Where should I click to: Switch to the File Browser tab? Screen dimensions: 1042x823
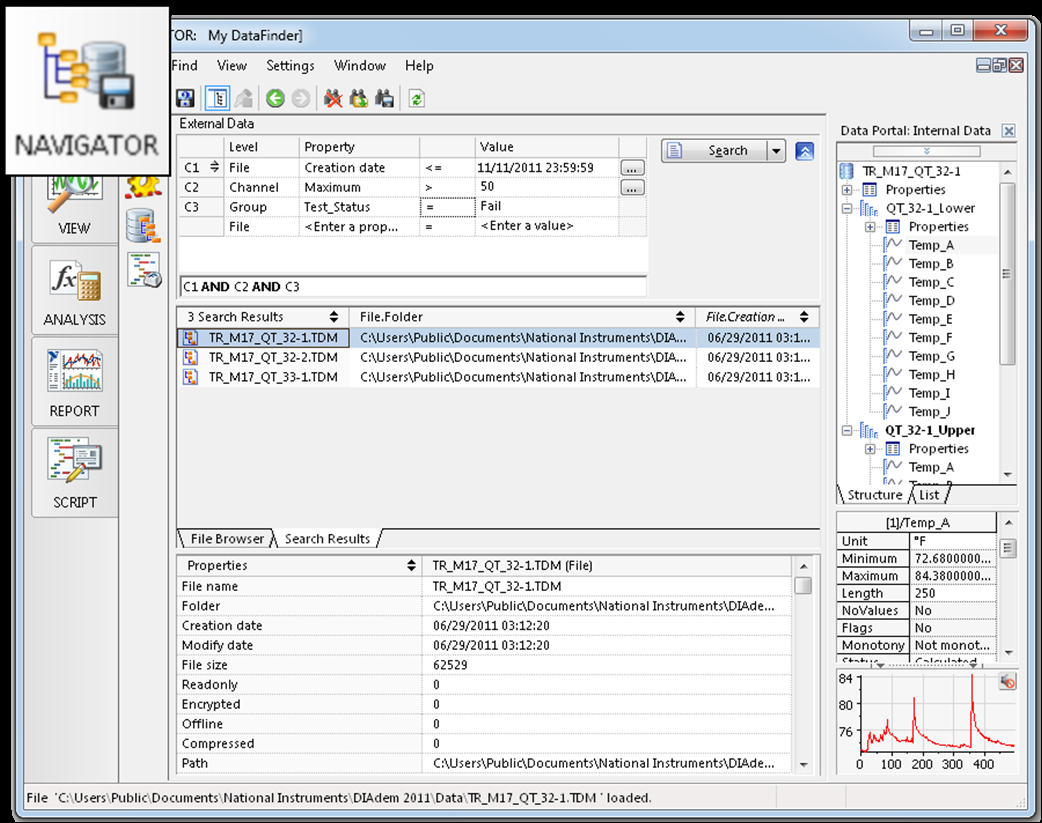pyautogui.click(x=227, y=539)
